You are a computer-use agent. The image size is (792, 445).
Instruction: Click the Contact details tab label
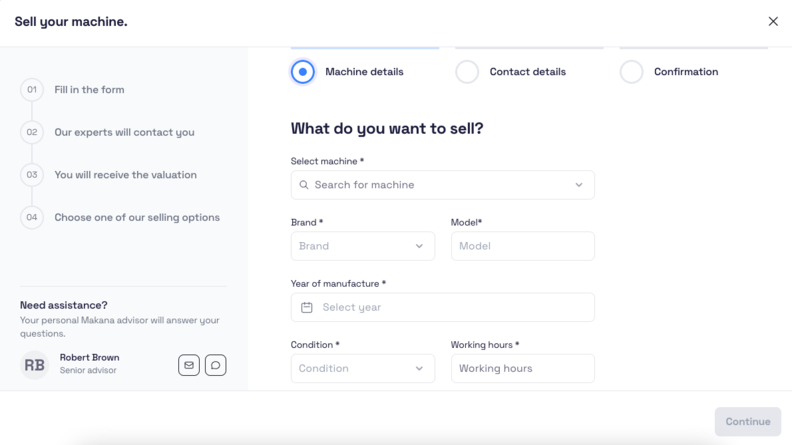(x=527, y=72)
